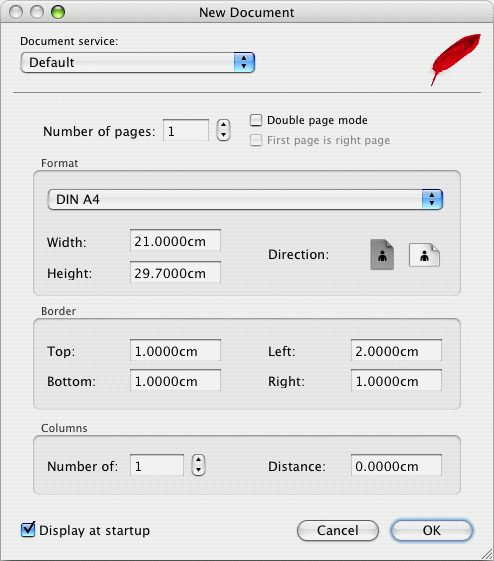Click the green zoom window button
Viewport: 494px width, 561px height.
[58, 13]
